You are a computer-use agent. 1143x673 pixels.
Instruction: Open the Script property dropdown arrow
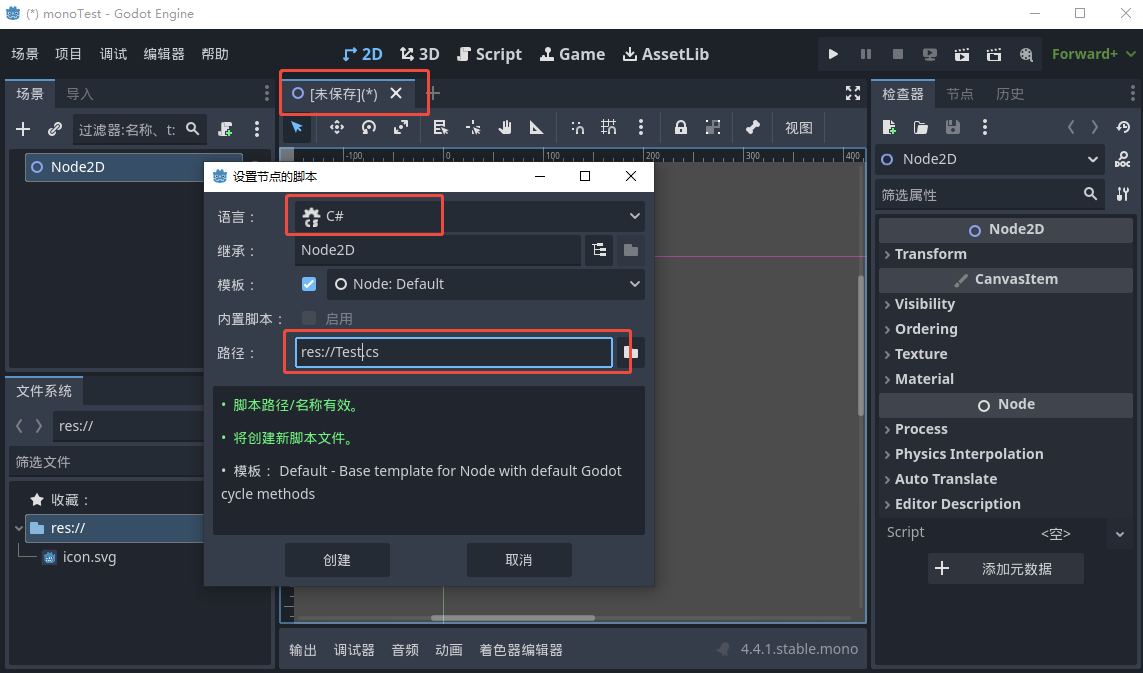(x=1120, y=534)
